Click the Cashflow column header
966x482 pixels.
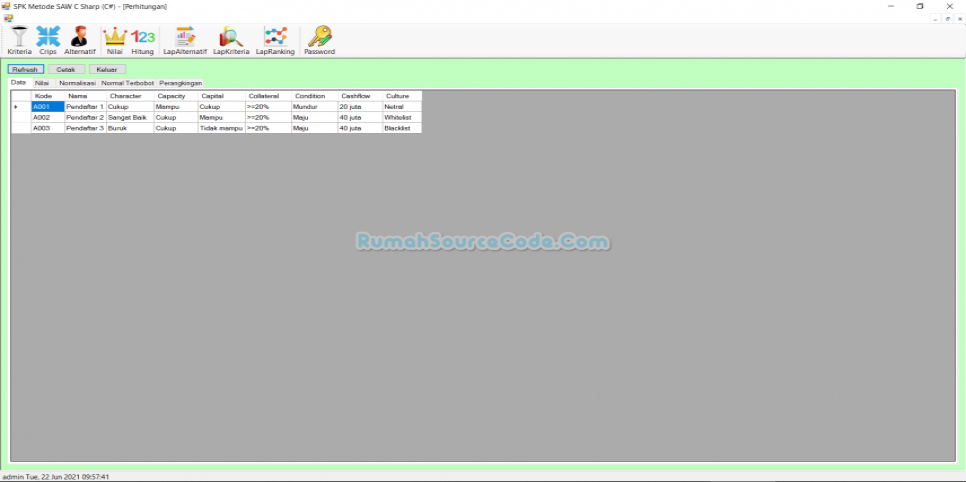pos(357,96)
